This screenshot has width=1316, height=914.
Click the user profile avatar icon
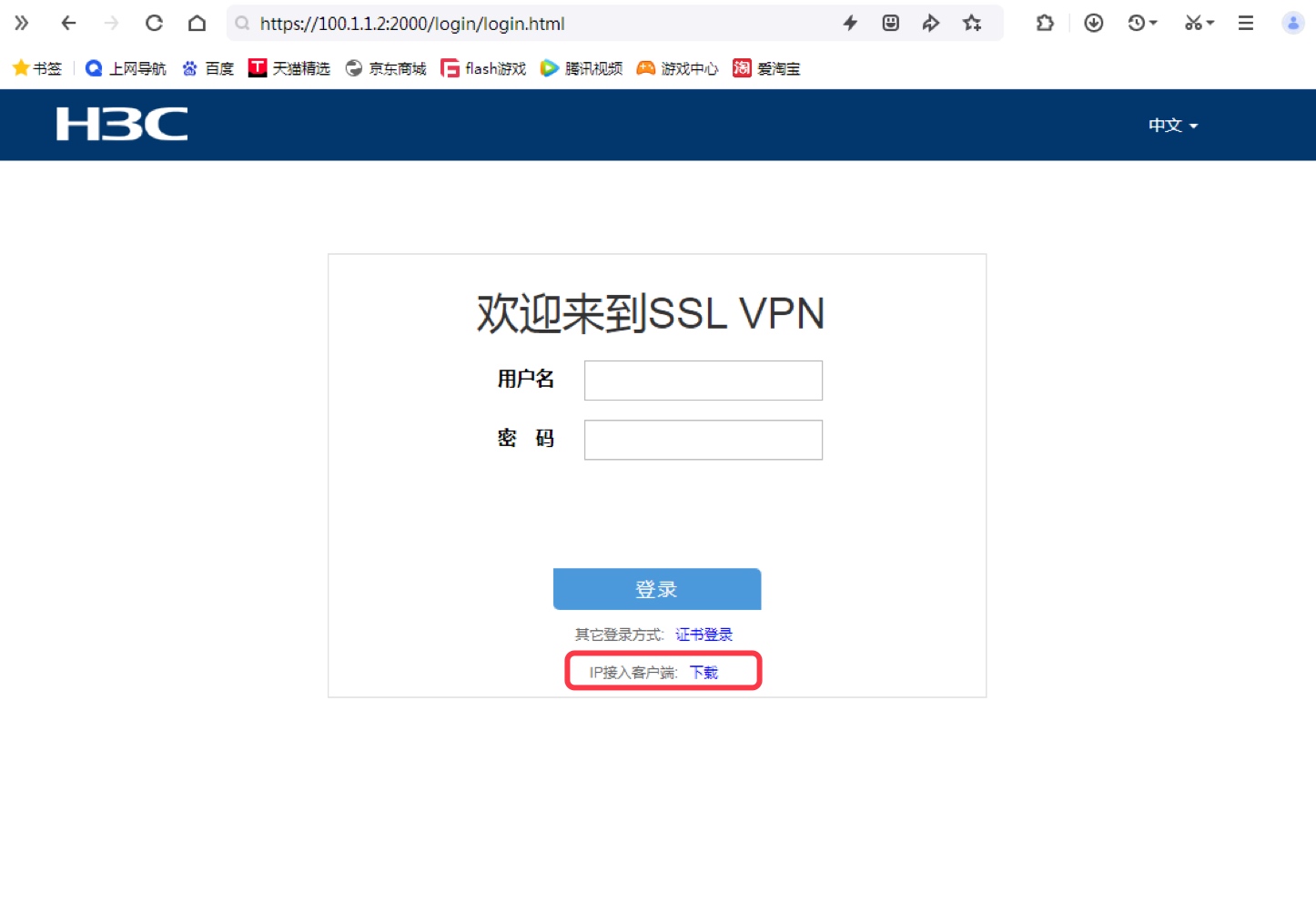click(x=1292, y=24)
